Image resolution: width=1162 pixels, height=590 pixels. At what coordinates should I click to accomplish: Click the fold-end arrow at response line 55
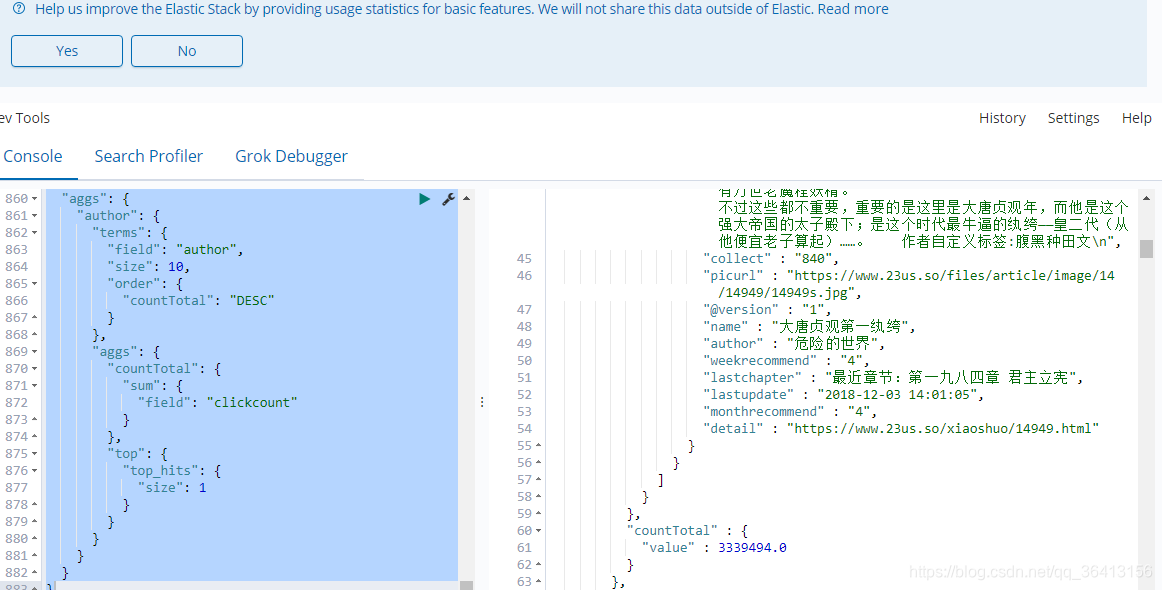539,445
